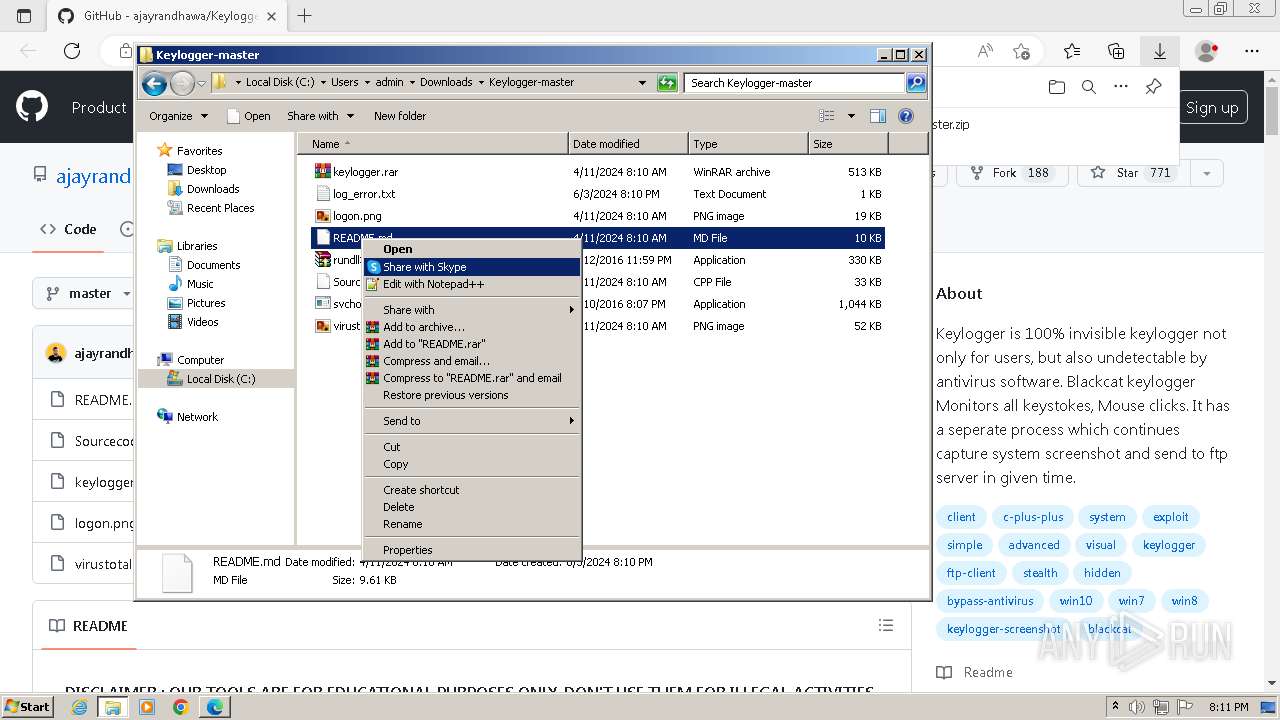This screenshot has height=720, width=1280.
Task: Select the logon.png file icon
Action: pos(322,216)
